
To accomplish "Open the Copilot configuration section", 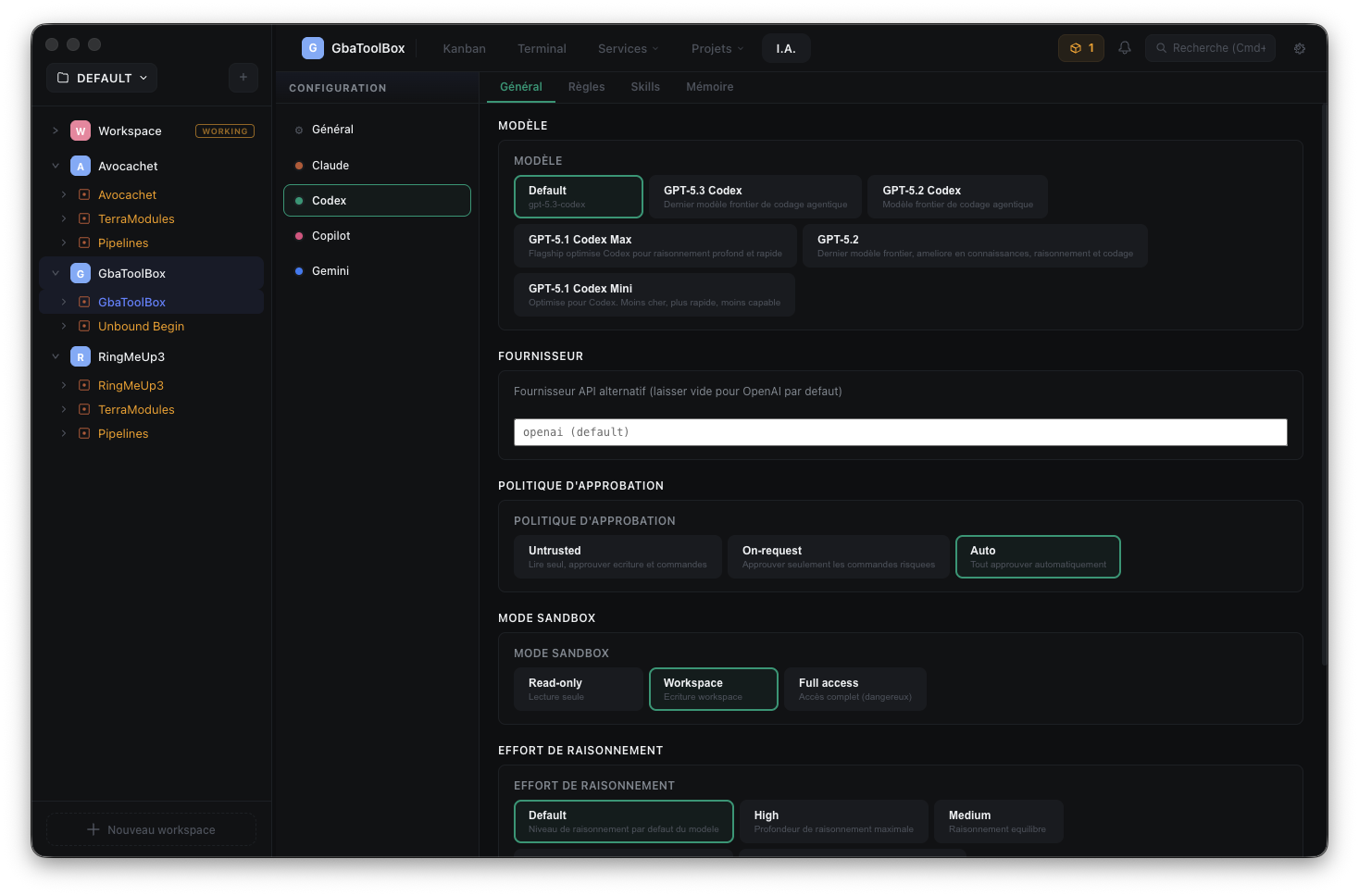I will tap(377, 236).
